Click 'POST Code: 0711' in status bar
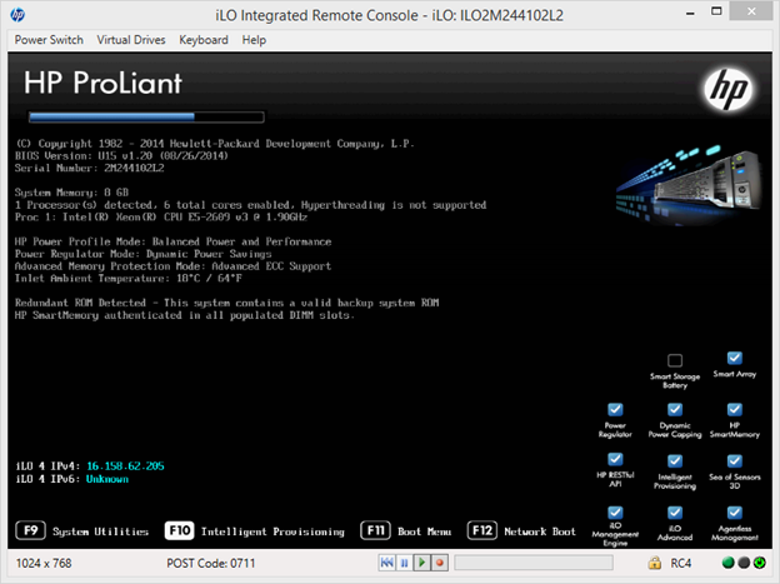780x584 pixels. pyautogui.click(x=210, y=563)
